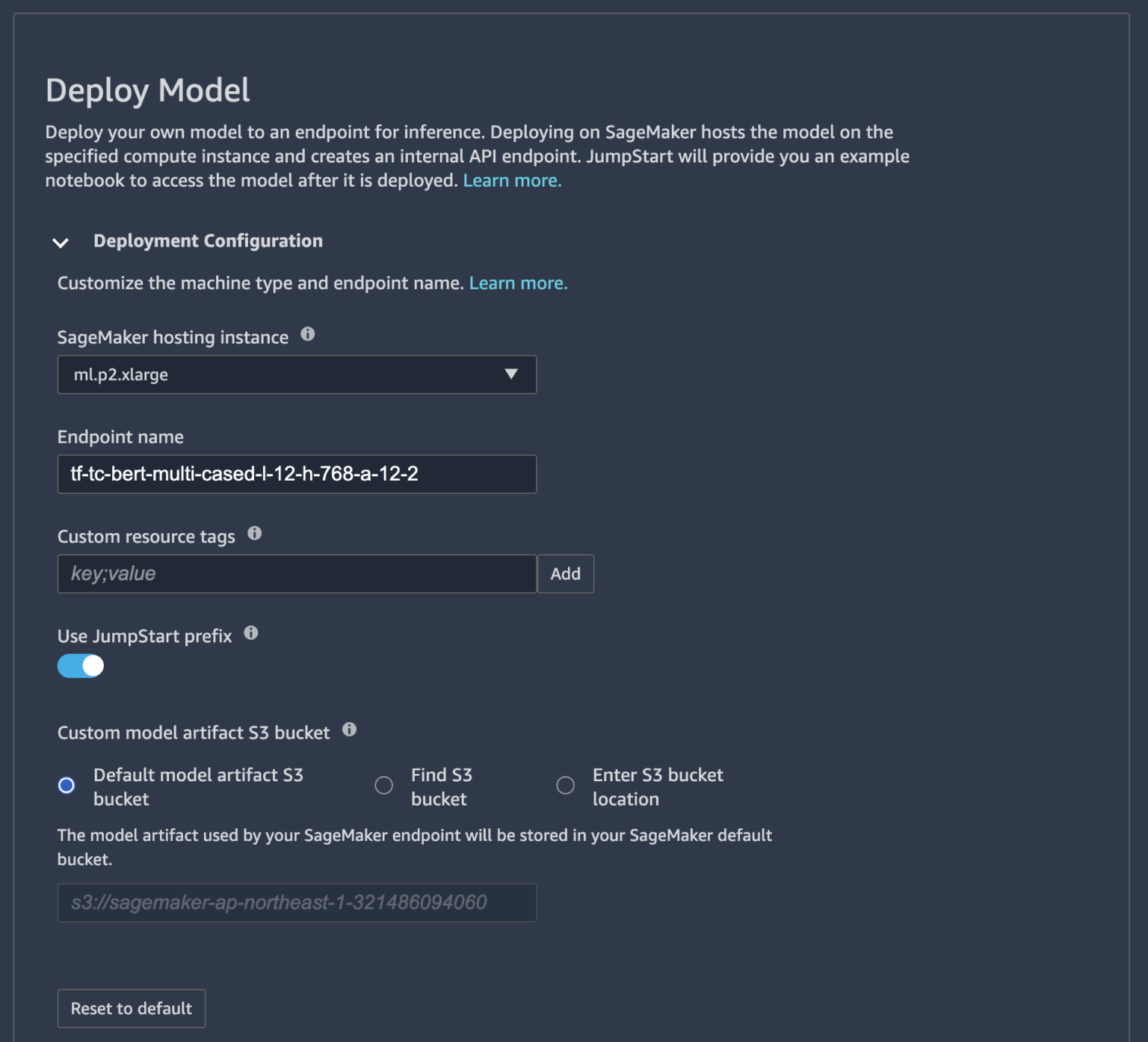Select Enter S3 bucket location radio option
This screenshot has height=1042, width=1148.
(x=566, y=786)
